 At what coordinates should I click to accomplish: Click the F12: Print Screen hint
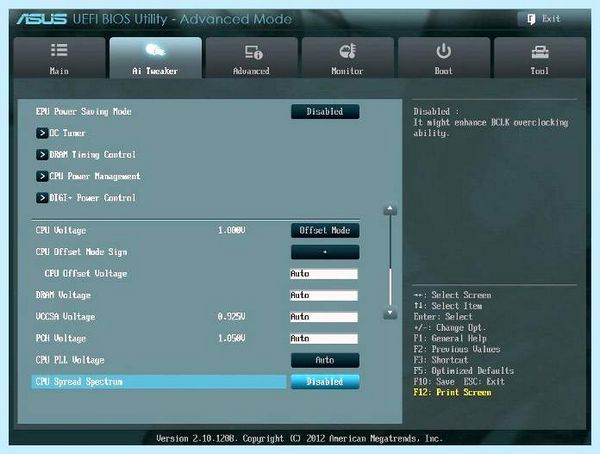[x=452, y=392]
